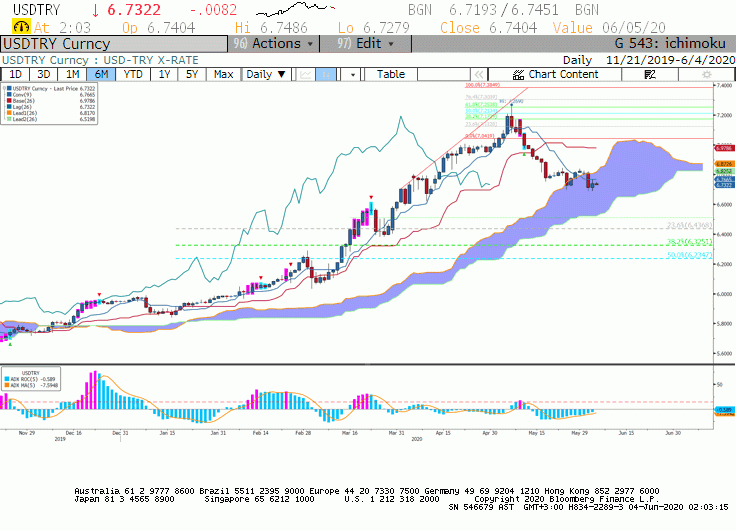Click the -0.589 ADX axis tag
The image size is (736, 530).
click(724, 409)
